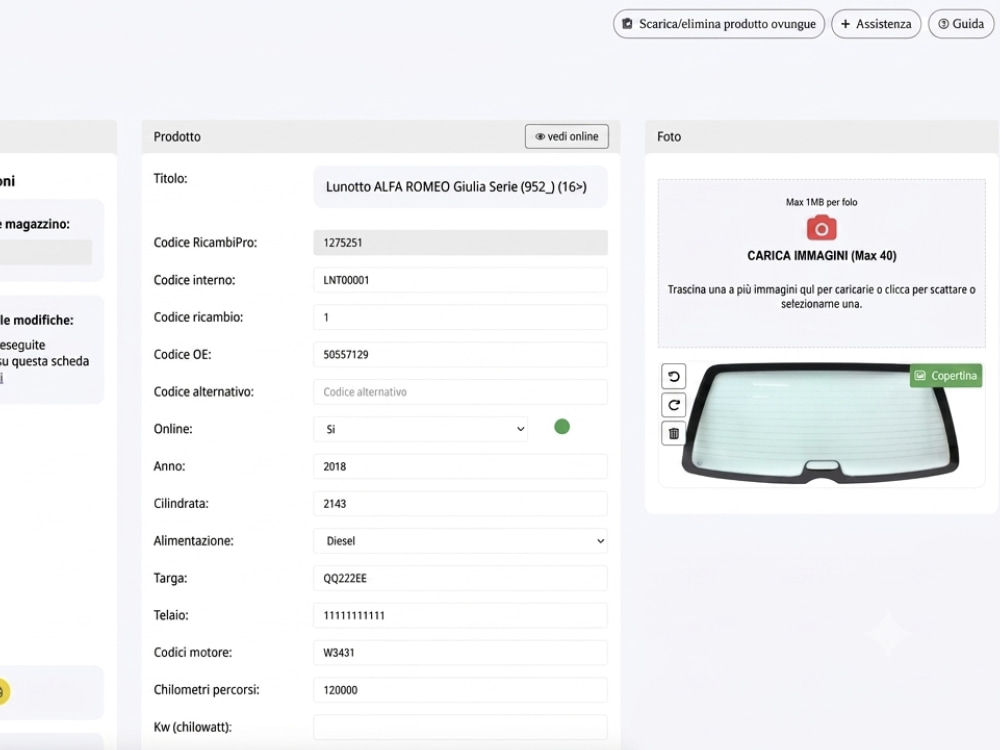Click the image icon in Copertina badge
The width and height of the screenshot is (1000, 750).
pyautogui.click(x=920, y=376)
